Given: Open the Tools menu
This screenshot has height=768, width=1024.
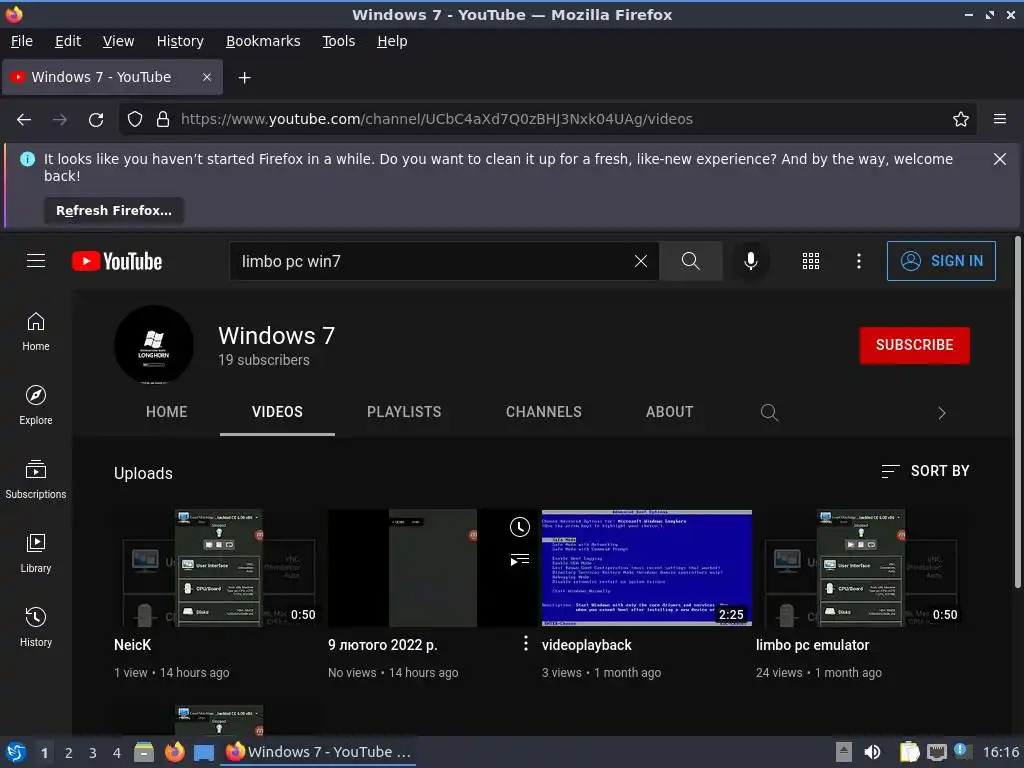Looking at the screenshot, I should (338, 41).
